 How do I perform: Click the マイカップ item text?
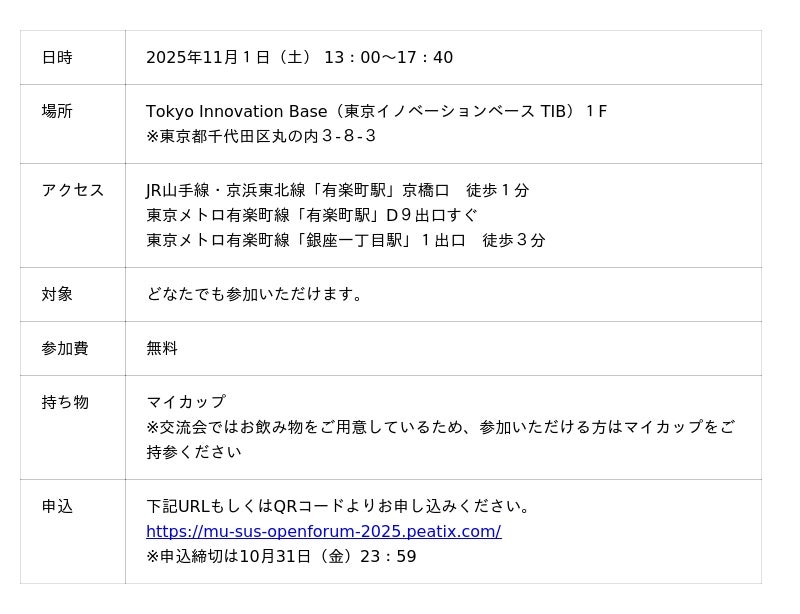(x=186, y=402)
